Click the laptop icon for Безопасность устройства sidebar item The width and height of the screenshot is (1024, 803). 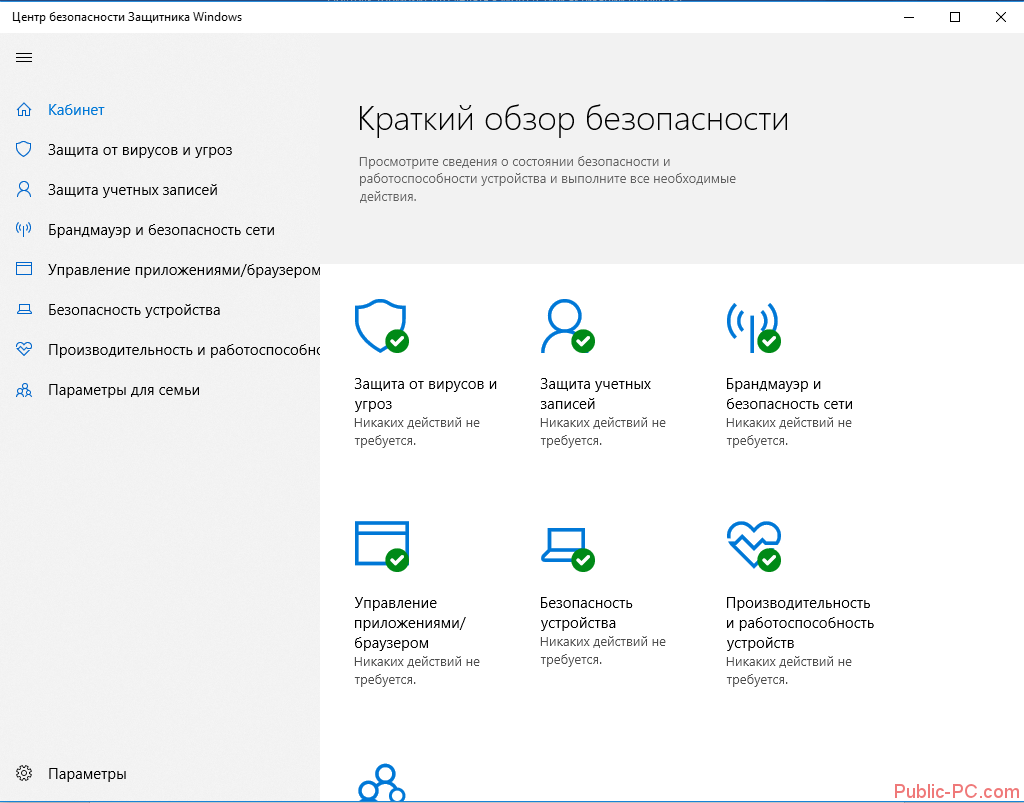(x=24, y=309)
